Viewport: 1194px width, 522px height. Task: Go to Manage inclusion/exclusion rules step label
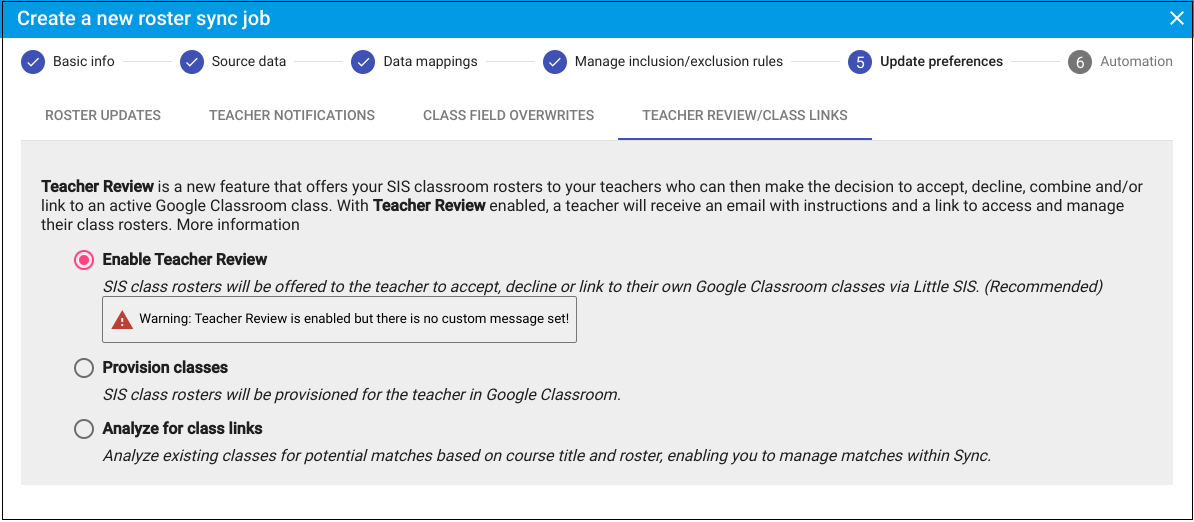pyautogui.click(x=678, y=62)
